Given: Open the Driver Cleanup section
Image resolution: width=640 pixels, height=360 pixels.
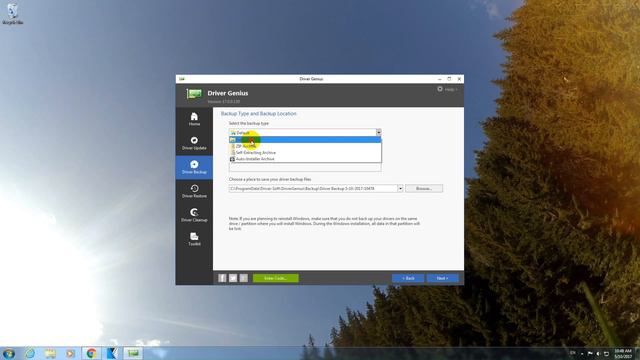Looking at the screenshot, I should pos(194,215).
